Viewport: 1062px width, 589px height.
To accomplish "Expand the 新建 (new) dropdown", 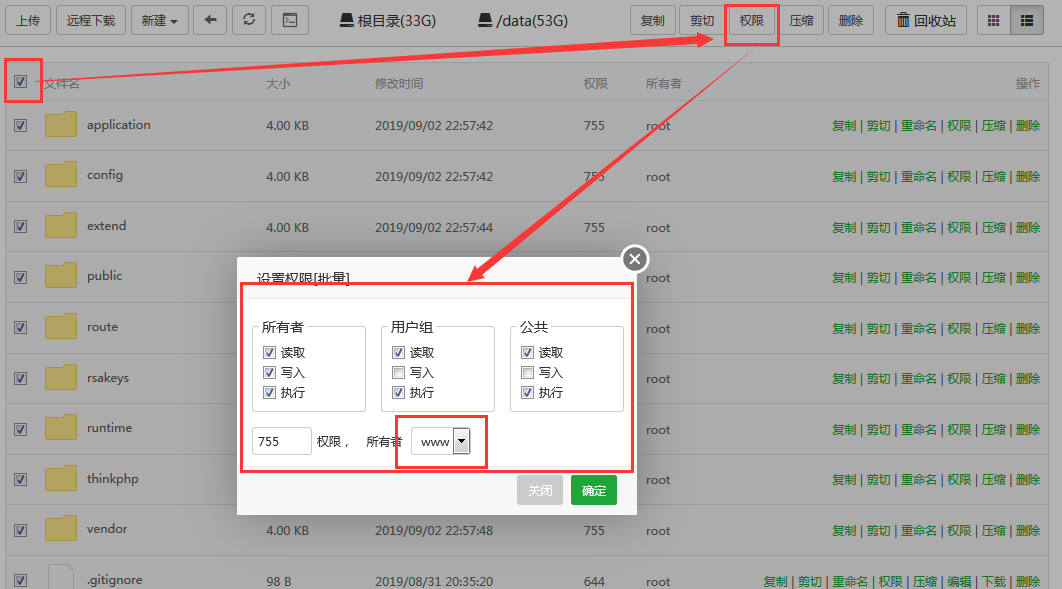I will 159,20.
